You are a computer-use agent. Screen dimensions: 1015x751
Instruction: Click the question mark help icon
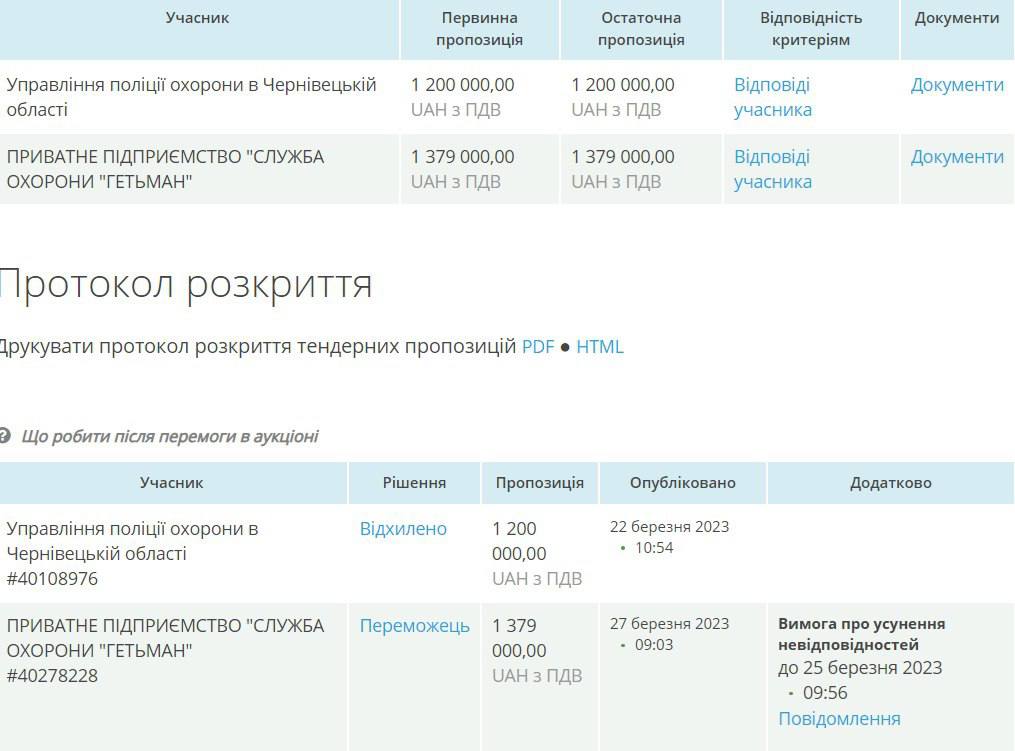coord(5,436)
